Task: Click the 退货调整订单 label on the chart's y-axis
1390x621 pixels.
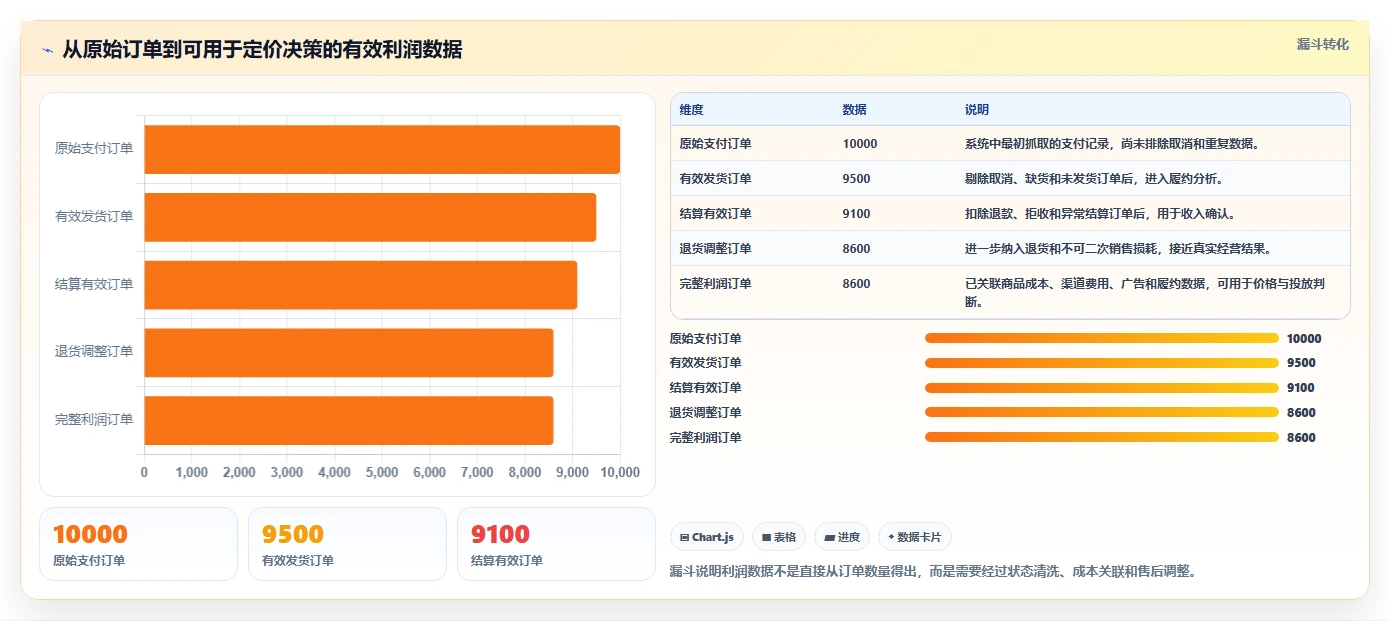Action: pos(94,352)
